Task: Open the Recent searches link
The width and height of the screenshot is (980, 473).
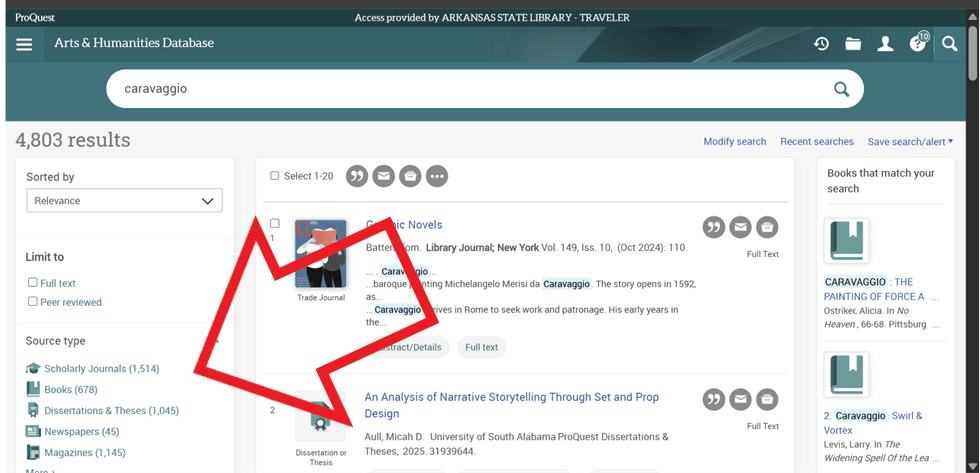Action: (x=816, y=142)
